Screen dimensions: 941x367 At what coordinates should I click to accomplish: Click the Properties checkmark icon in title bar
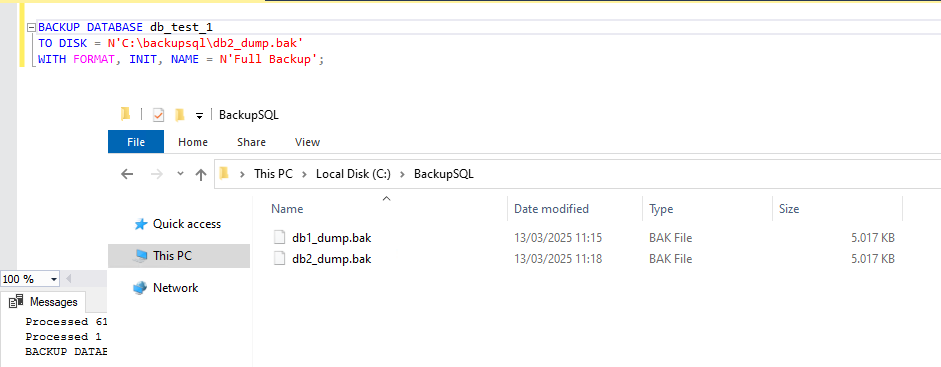click(x=158, y=115)
